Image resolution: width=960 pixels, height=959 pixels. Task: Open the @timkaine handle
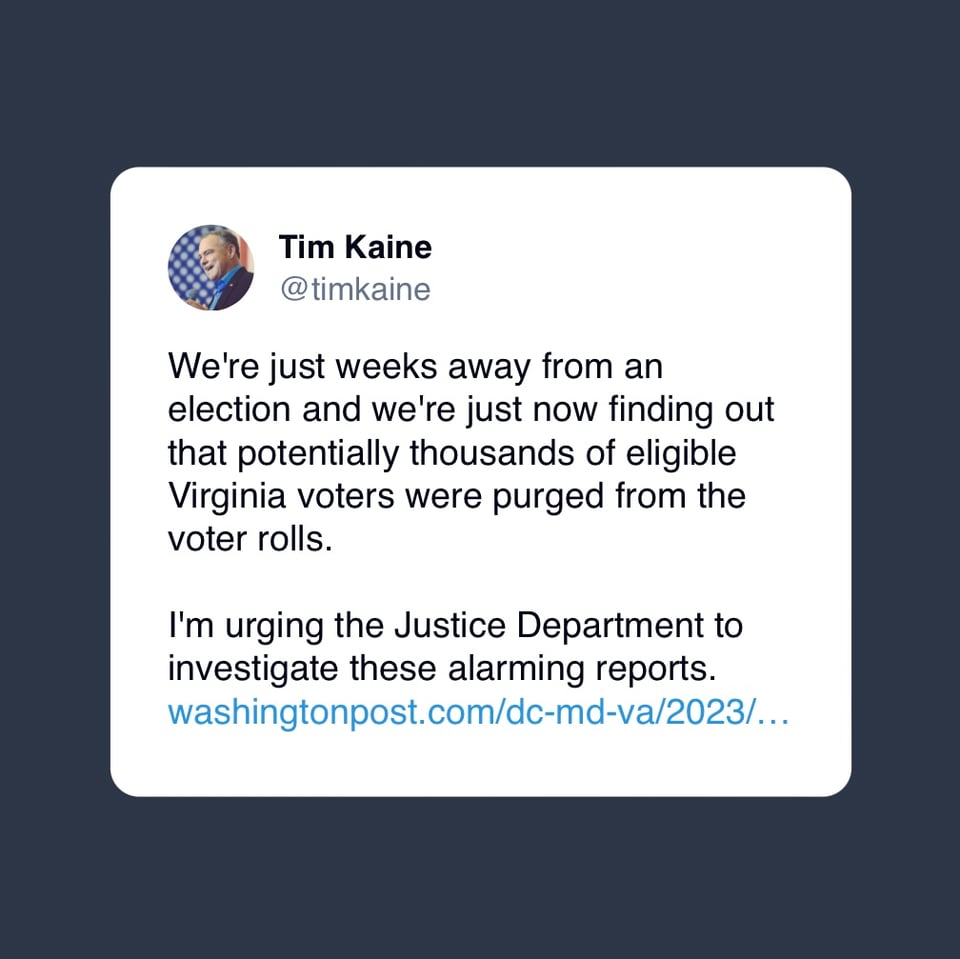(355, 290)
